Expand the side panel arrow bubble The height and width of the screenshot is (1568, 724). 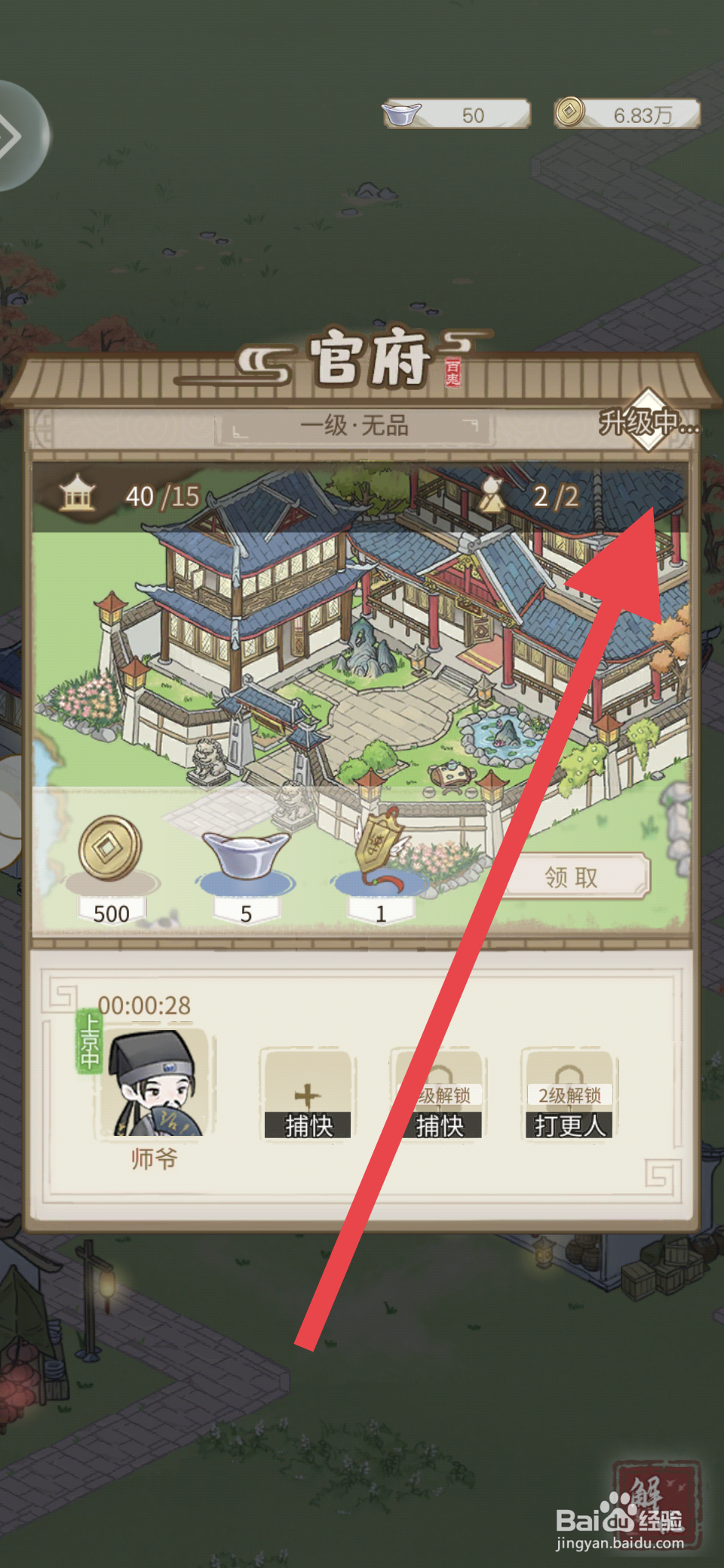pos(19,137)
